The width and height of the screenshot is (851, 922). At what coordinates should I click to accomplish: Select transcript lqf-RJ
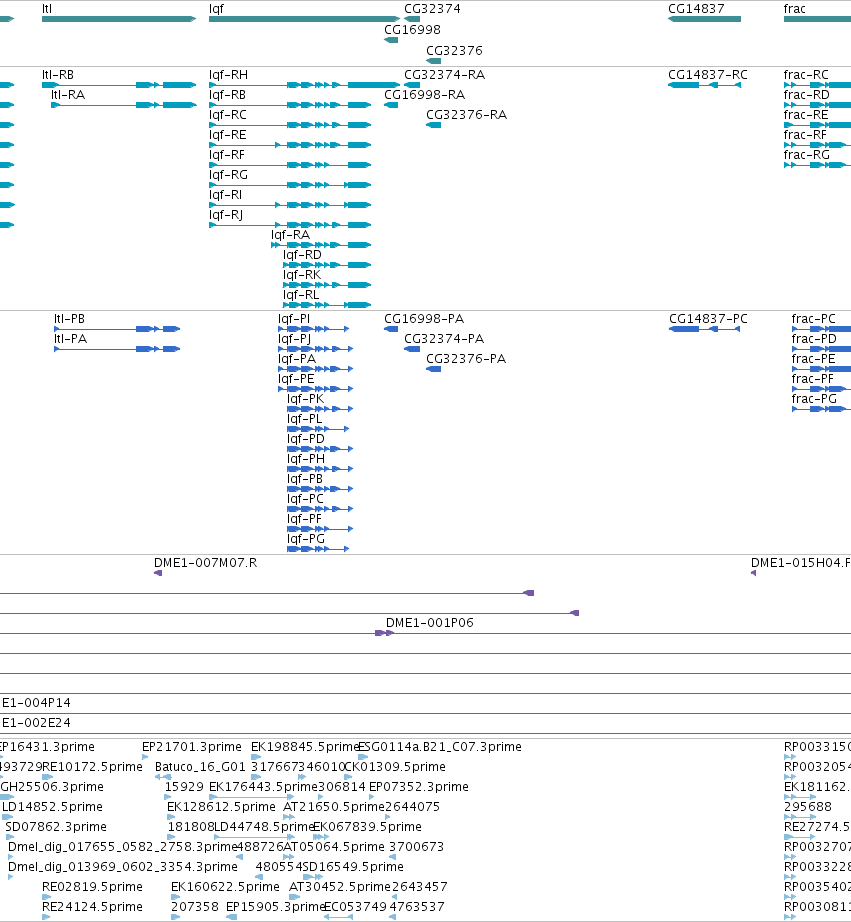(x=226, y=215)
